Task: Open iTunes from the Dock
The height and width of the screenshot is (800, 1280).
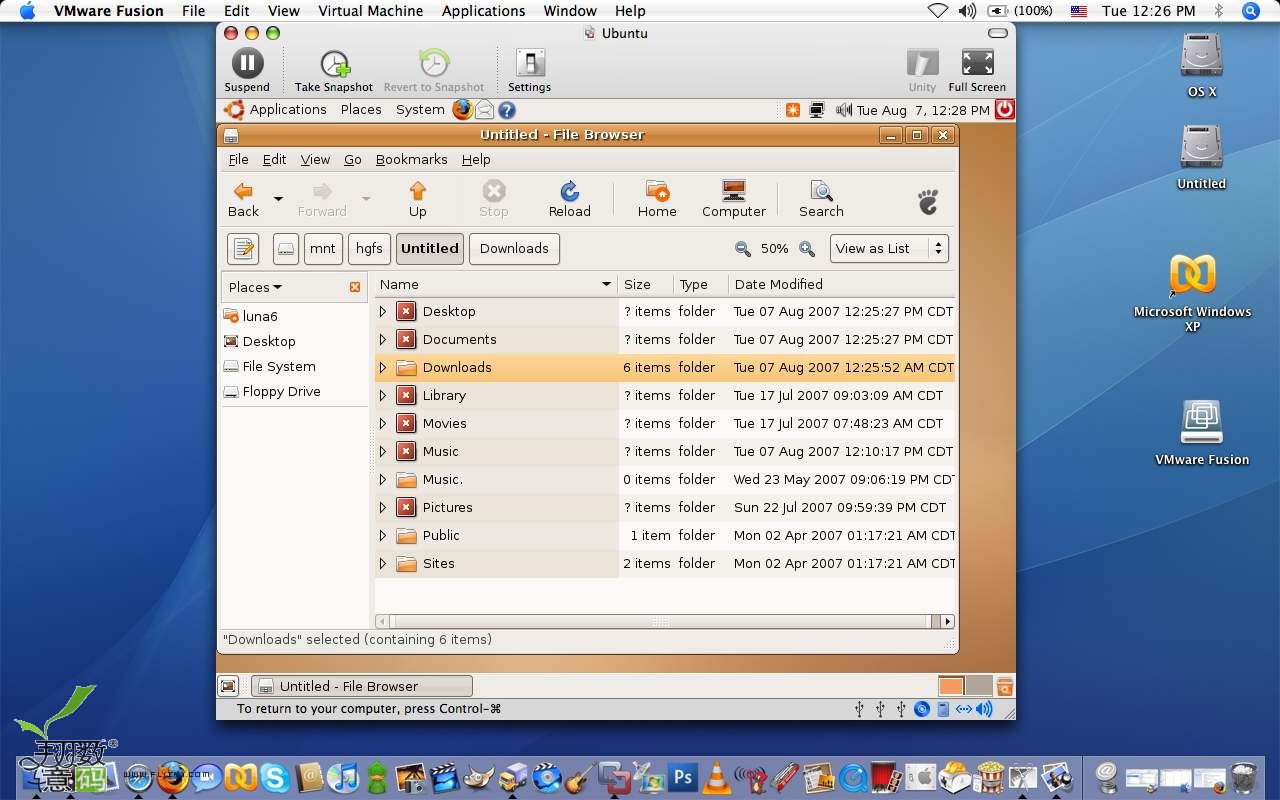Action: pos(342,777)
